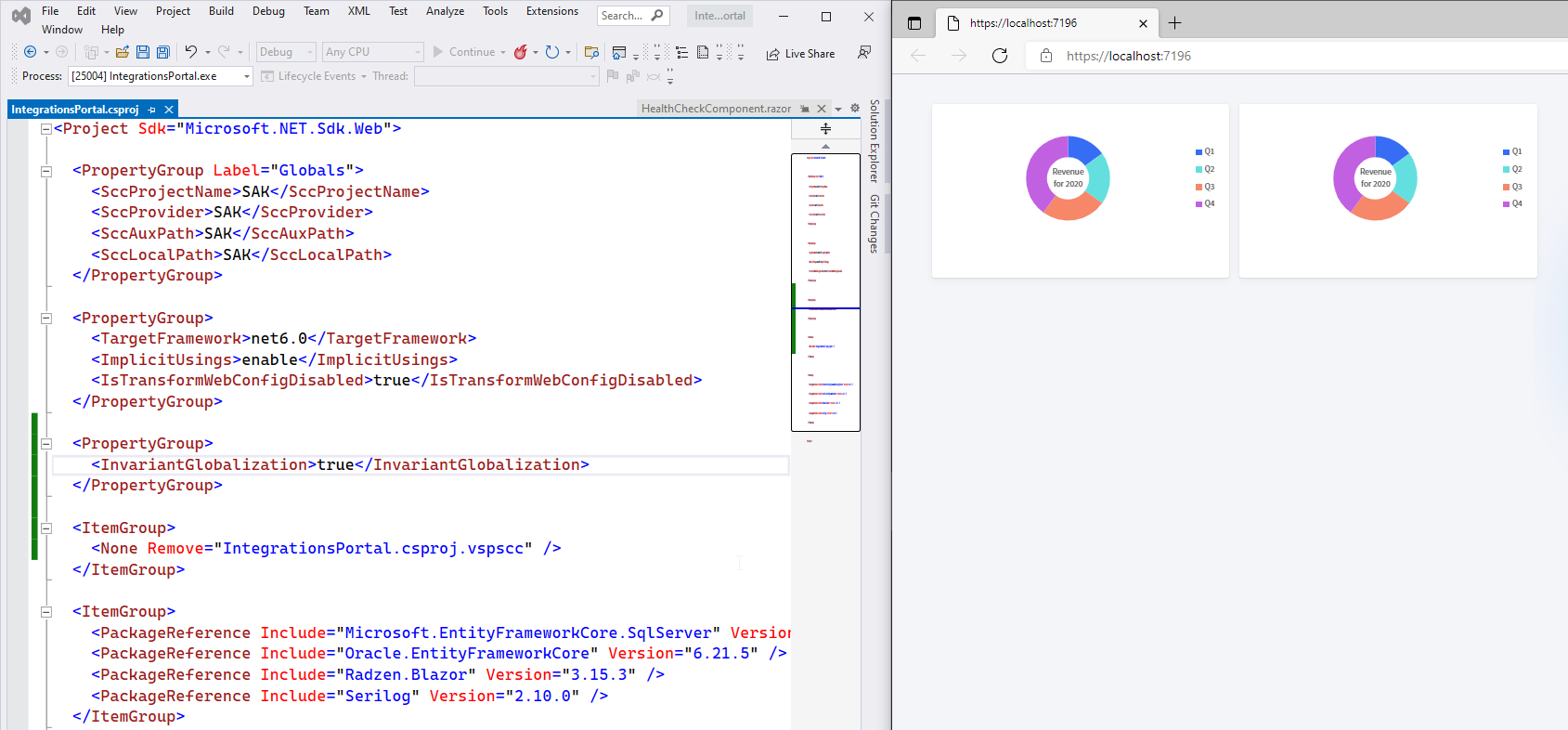The height and width of the screenshot is (730, 1568).
Task: Collapse the PropertyGroup containing InvariantGlobalization
Action: 45,444
